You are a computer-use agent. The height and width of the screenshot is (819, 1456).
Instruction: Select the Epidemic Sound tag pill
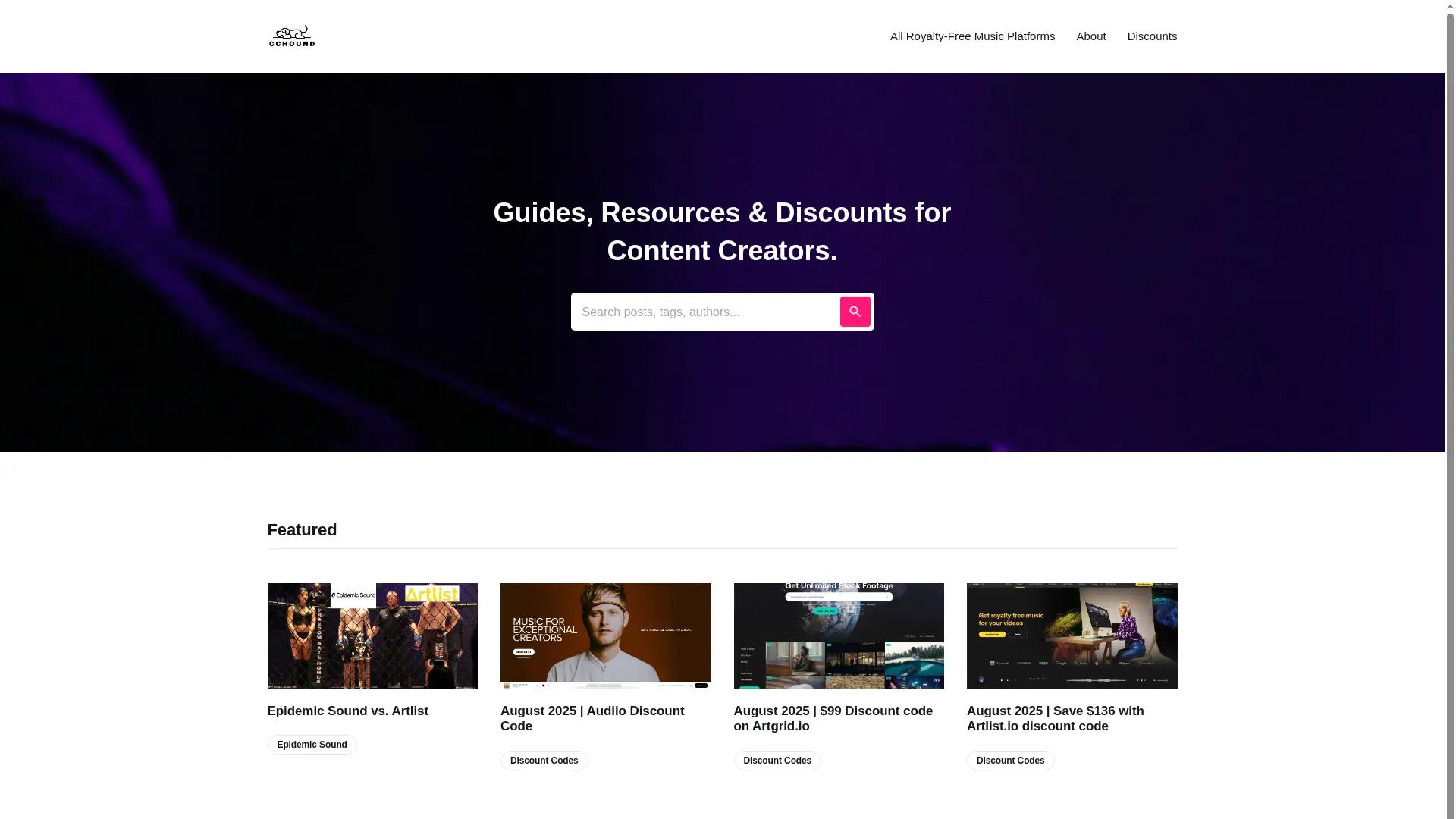point(311,744)
